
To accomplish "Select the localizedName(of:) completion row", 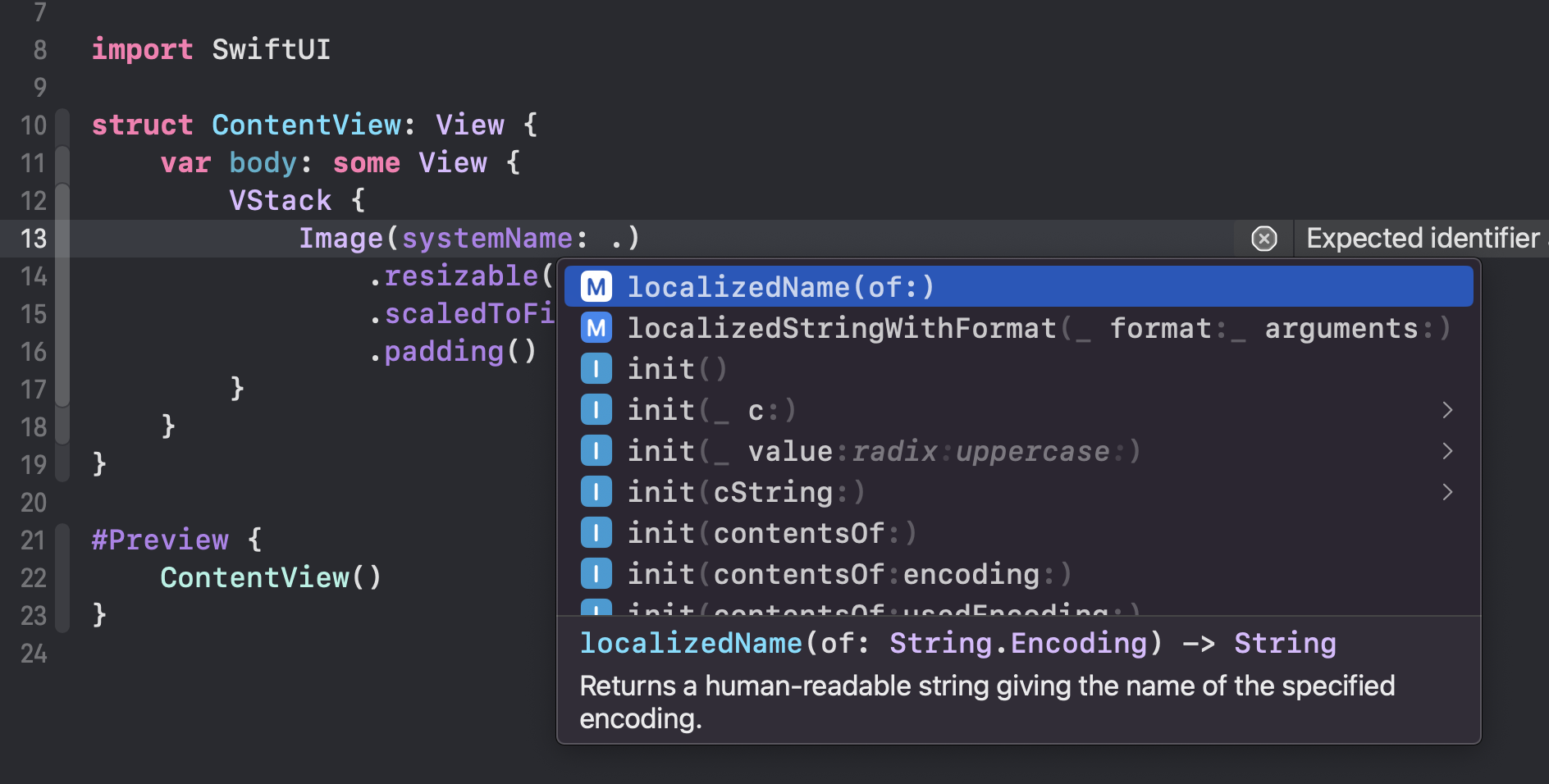I will (x=779, y=286).
